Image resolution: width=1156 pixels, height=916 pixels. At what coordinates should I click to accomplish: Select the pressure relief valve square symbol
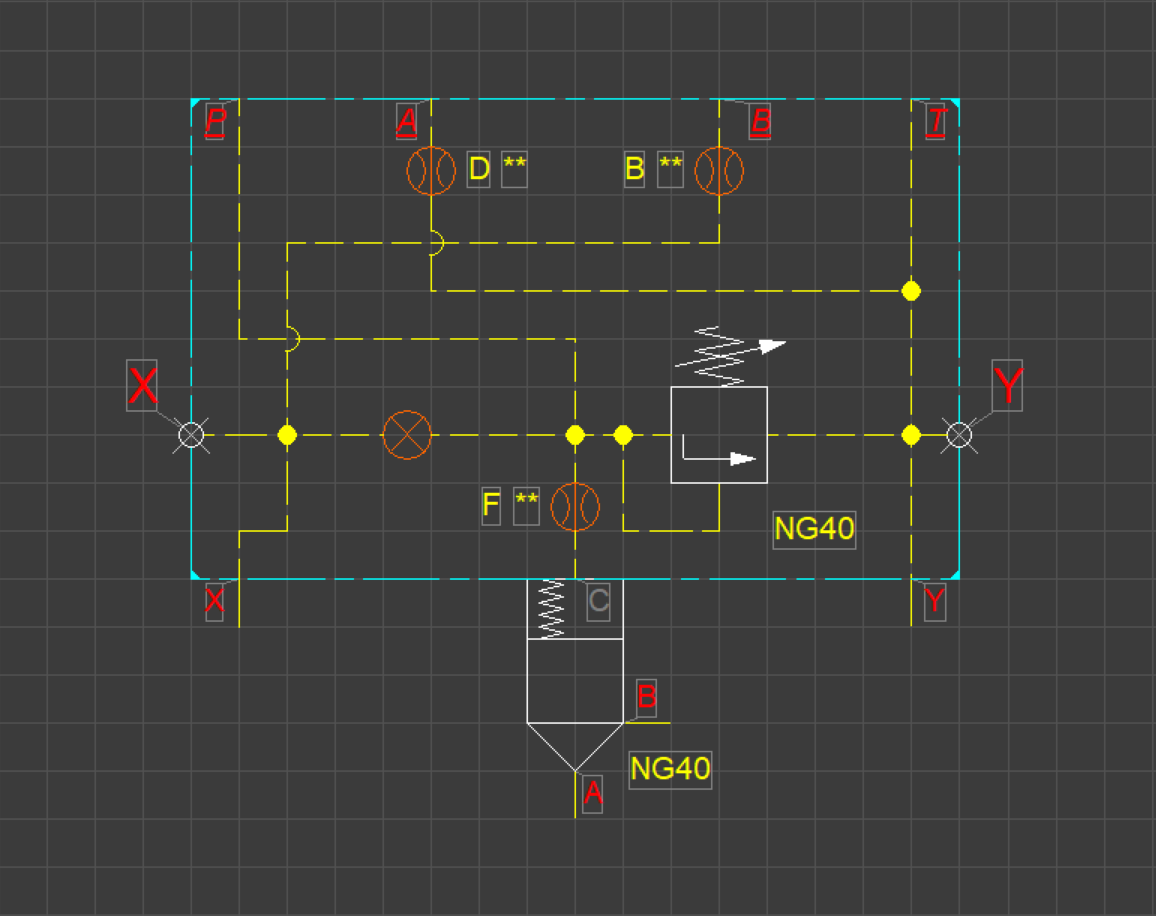pos(719,434)
